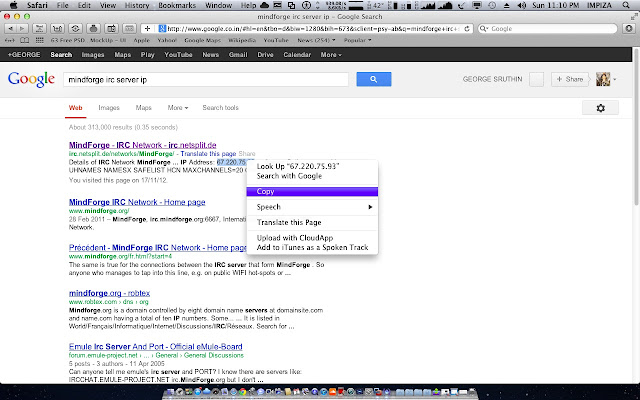Click +GEORGE in the Google bar
Image resolution: width=640 pixels, height=400 pixels.
click(x=24, y=55)
